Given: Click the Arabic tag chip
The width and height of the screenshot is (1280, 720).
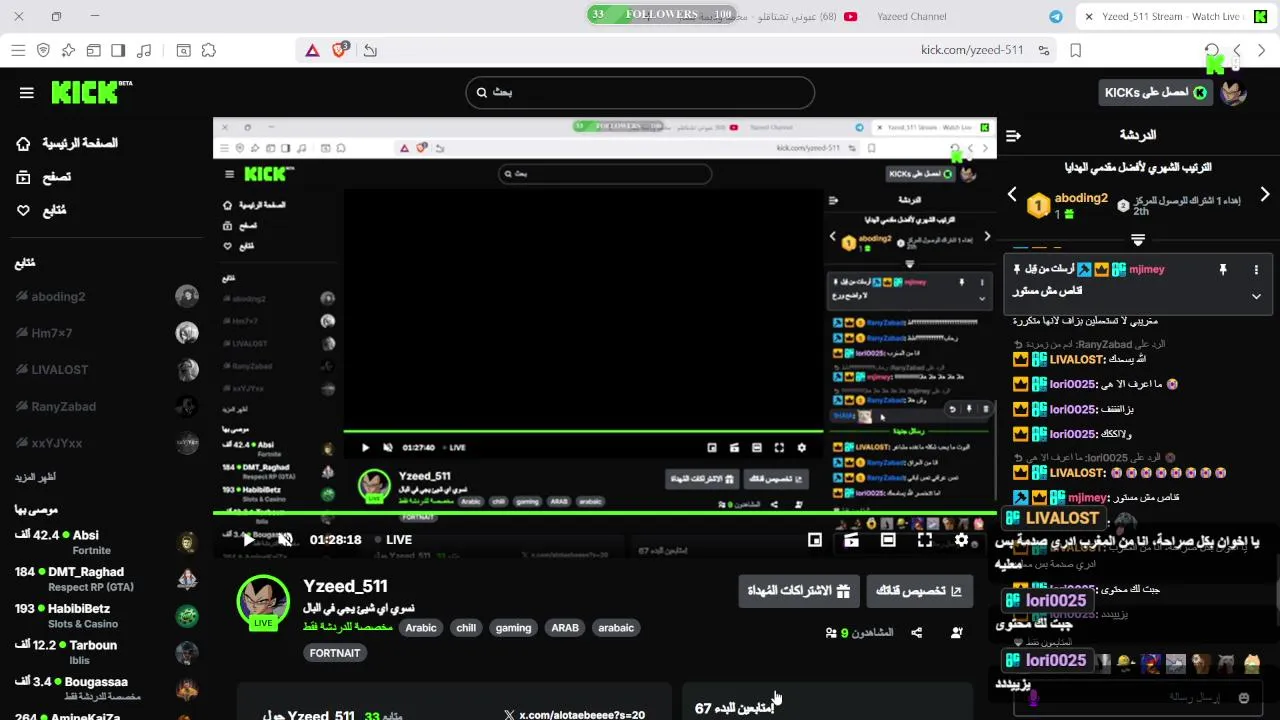Looking at the screenshot, I should point(421,628).
